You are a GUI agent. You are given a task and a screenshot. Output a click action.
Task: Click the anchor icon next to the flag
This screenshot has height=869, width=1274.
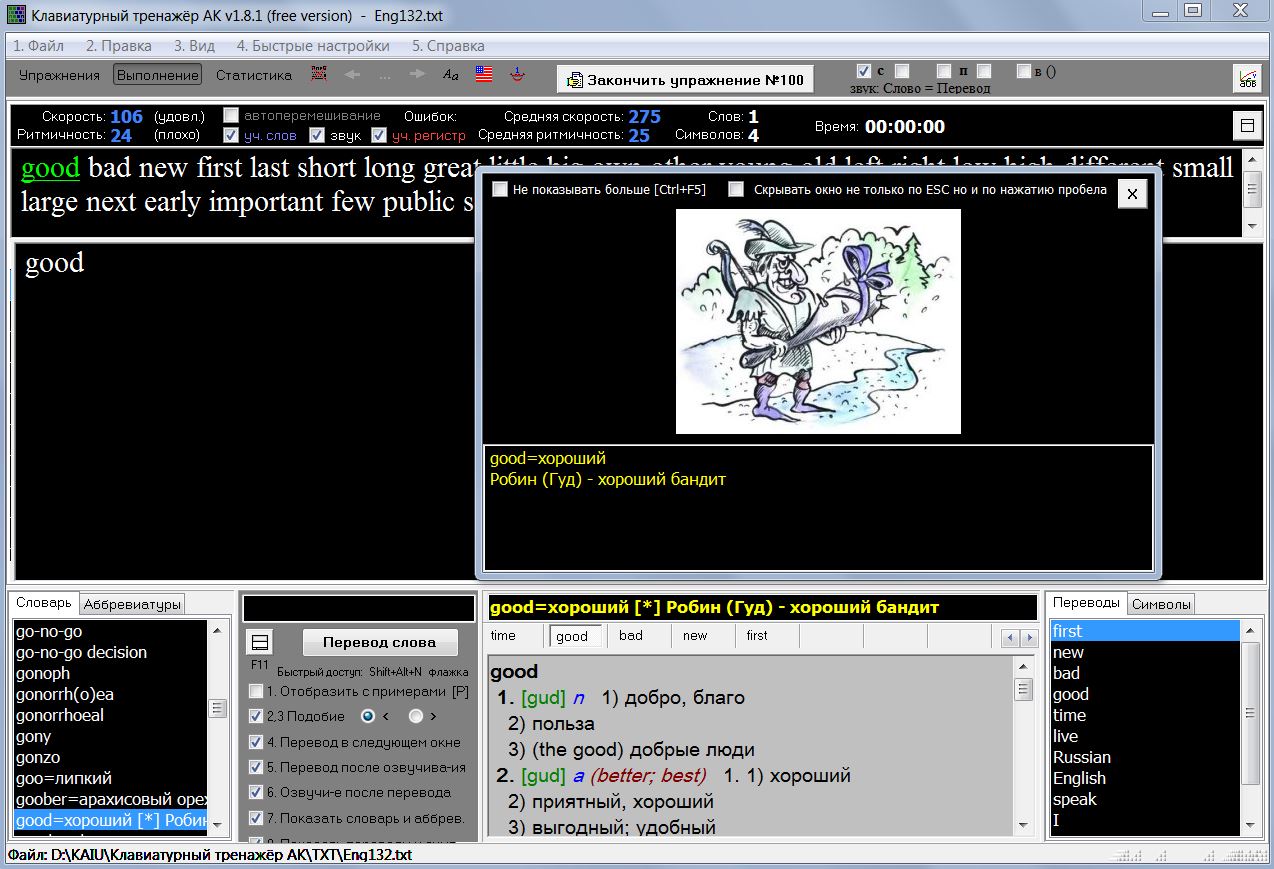517,74
